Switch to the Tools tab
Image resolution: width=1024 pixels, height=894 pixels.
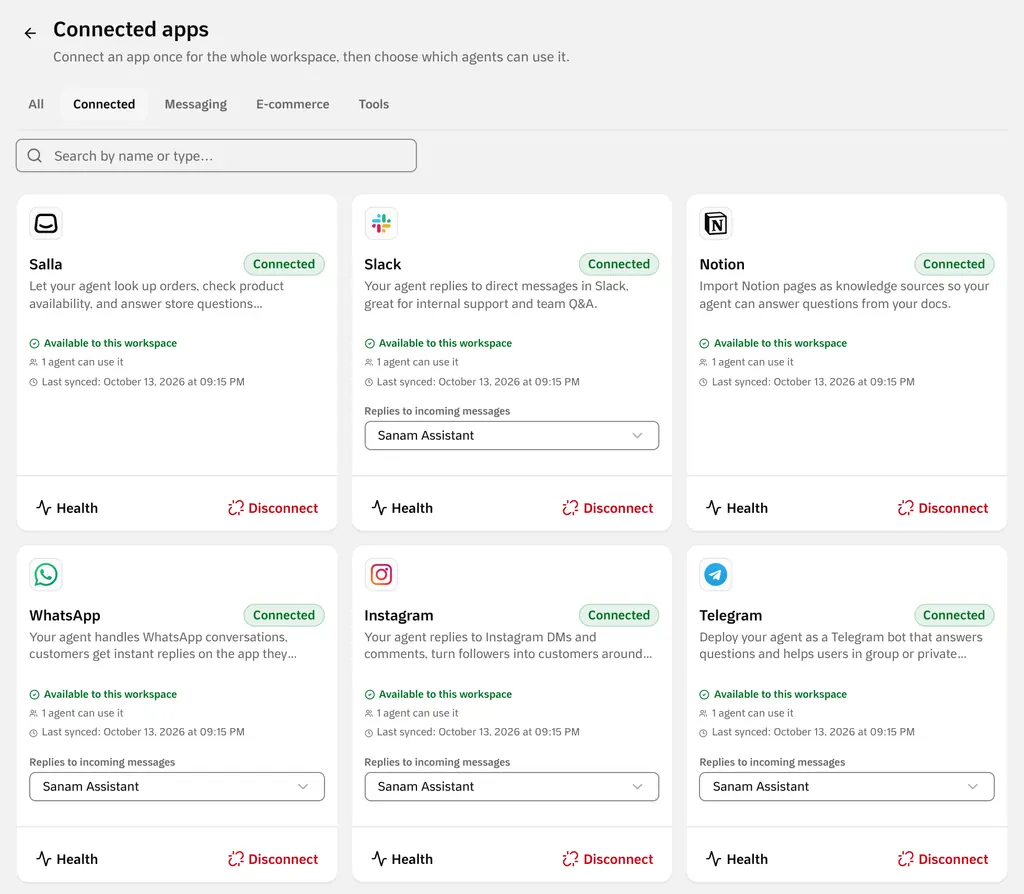point(374,104)
